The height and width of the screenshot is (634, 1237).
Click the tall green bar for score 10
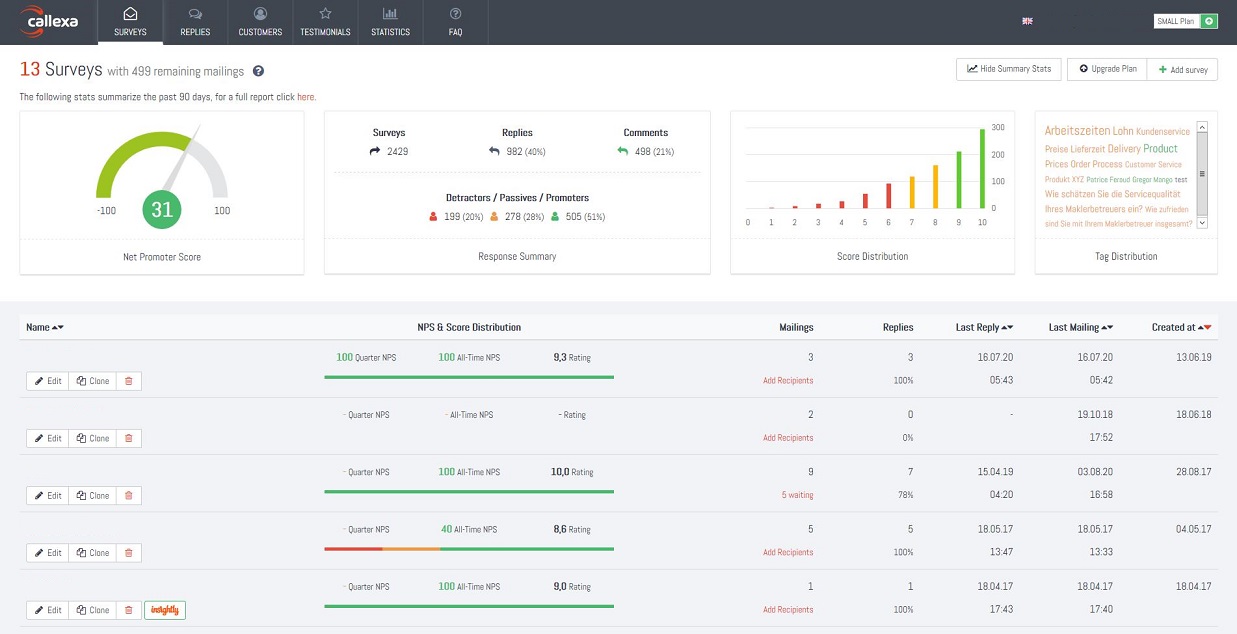coord(982,168)
